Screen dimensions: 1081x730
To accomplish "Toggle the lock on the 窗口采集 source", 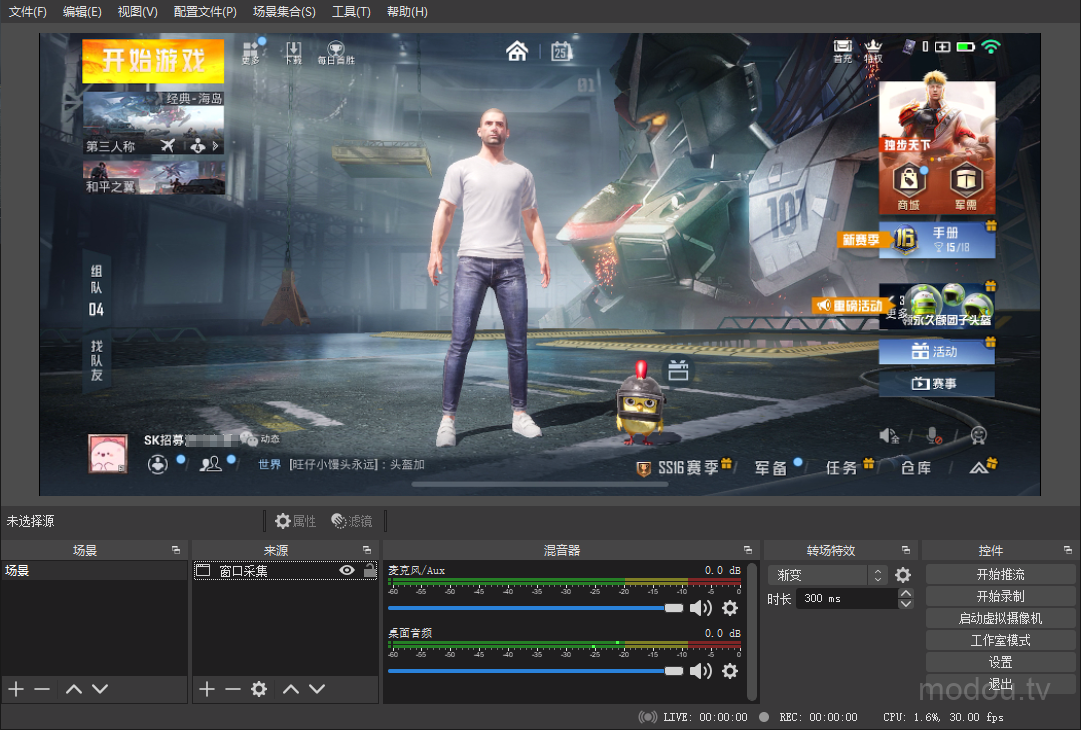I will [x=369, y=571].
